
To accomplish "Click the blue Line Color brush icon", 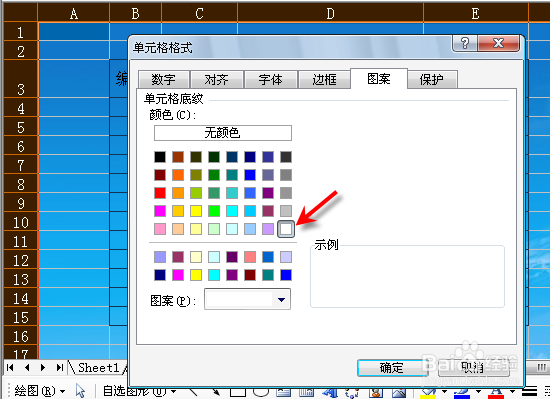I will [x=462, y=393].
